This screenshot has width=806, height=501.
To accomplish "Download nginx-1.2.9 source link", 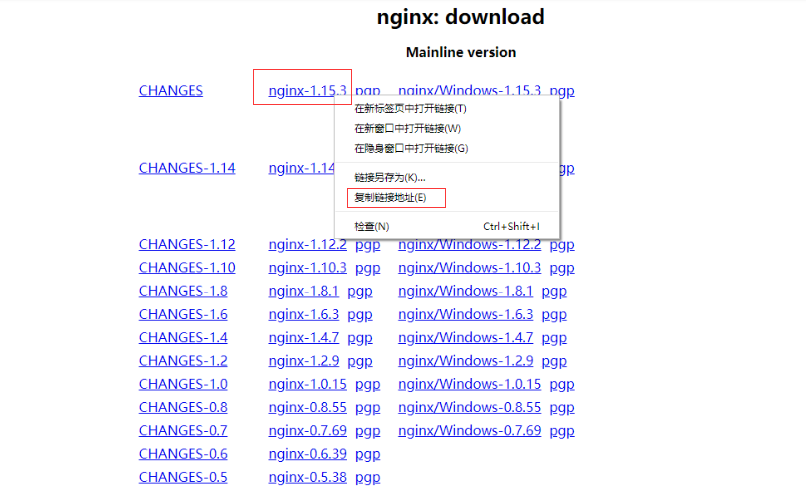I will tap(303, 361).
